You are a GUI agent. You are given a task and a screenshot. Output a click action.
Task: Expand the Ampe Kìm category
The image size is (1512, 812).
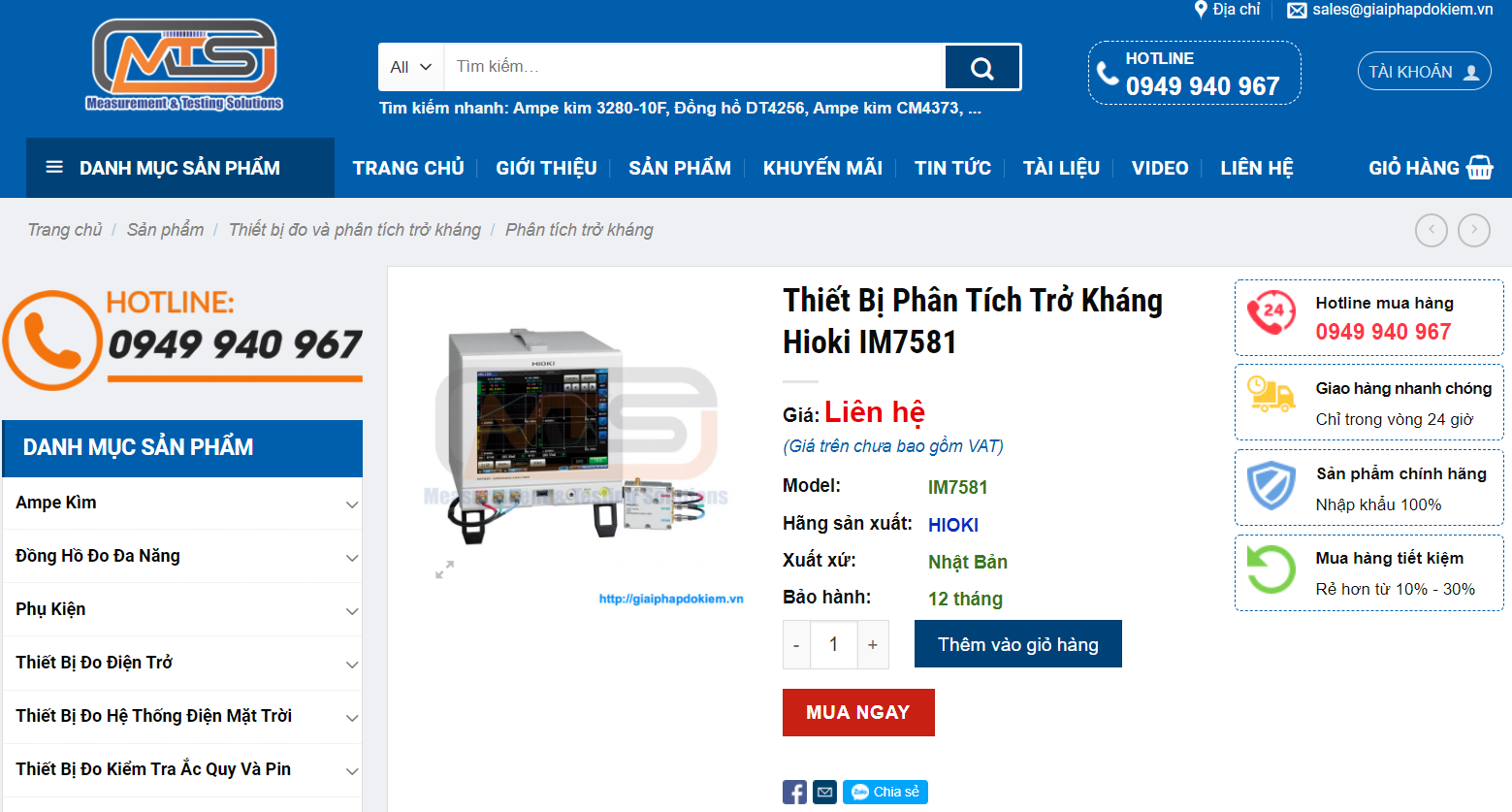coord(352,504)
